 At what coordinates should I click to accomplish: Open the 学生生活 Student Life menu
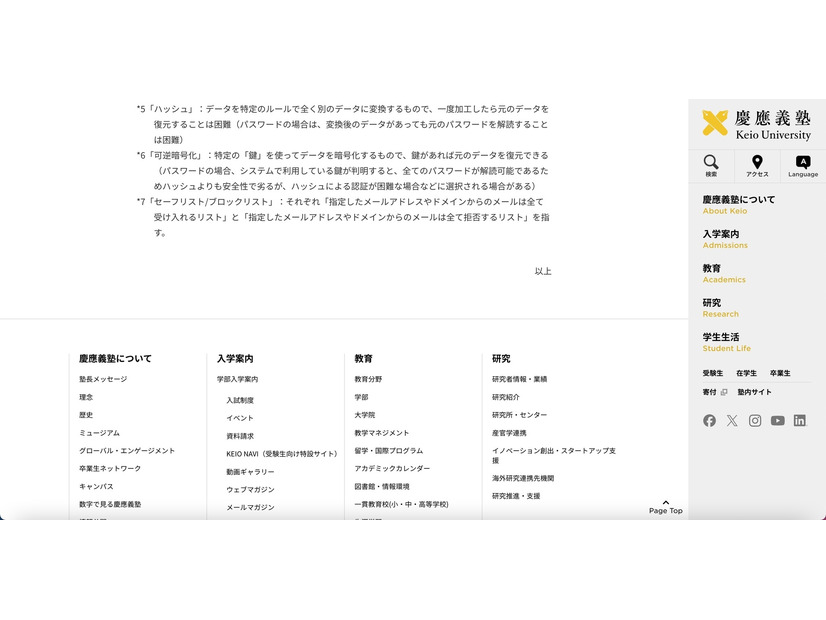click(x=722, y=340)
